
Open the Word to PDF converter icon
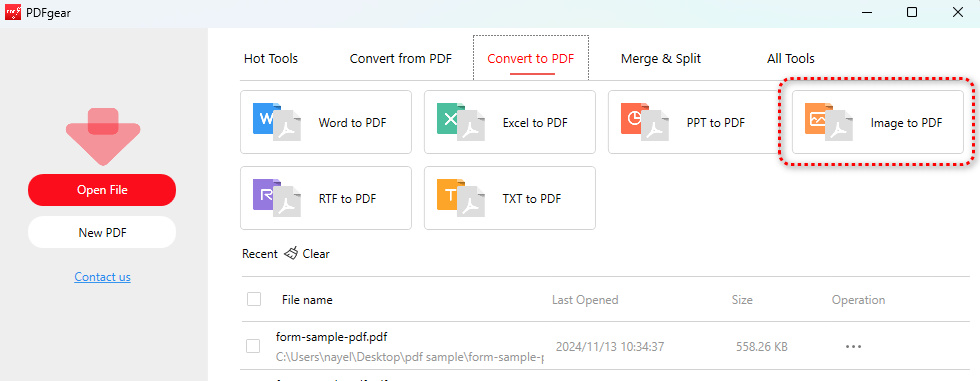coord(276,122)
